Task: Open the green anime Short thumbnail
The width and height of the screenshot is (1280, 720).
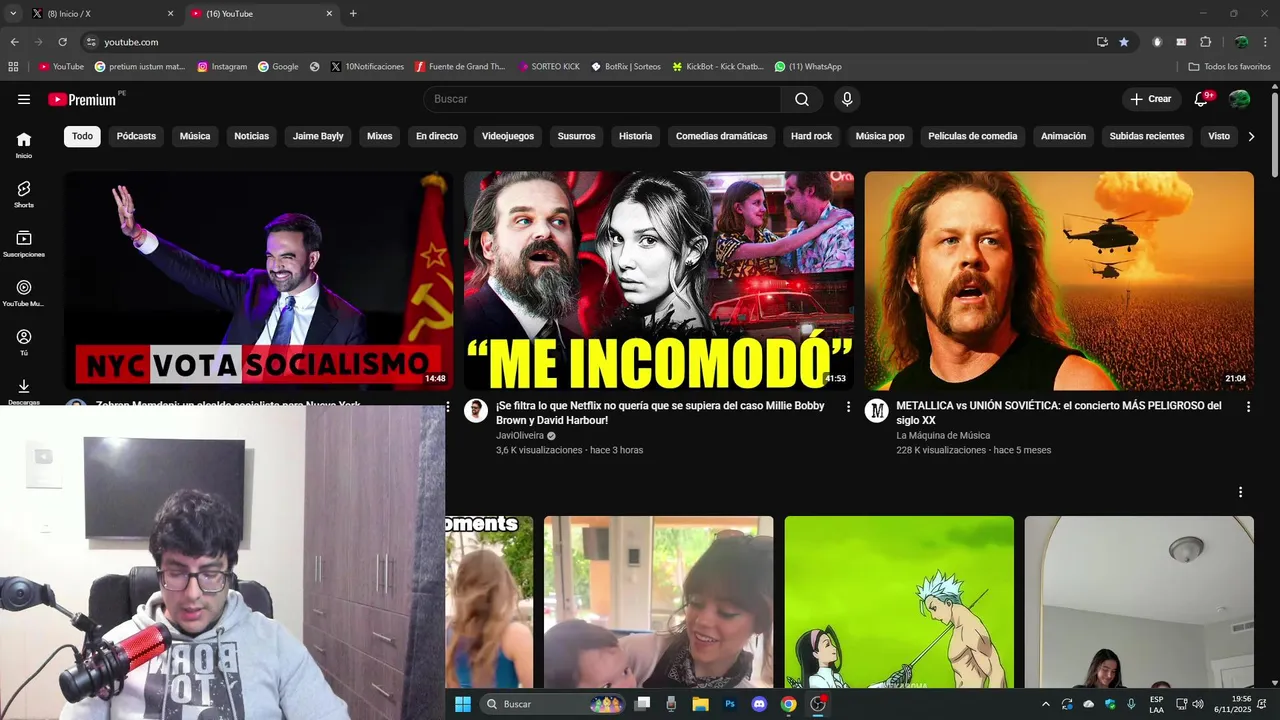Action: coord(899,602)
